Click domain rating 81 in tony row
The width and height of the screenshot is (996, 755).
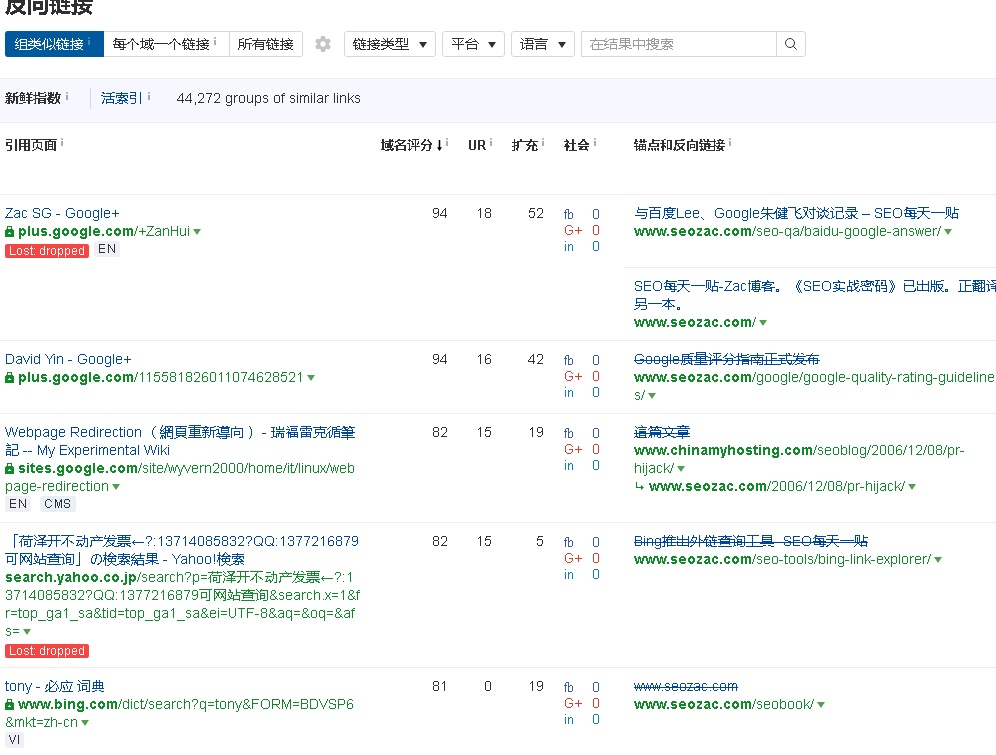[440, 686]
